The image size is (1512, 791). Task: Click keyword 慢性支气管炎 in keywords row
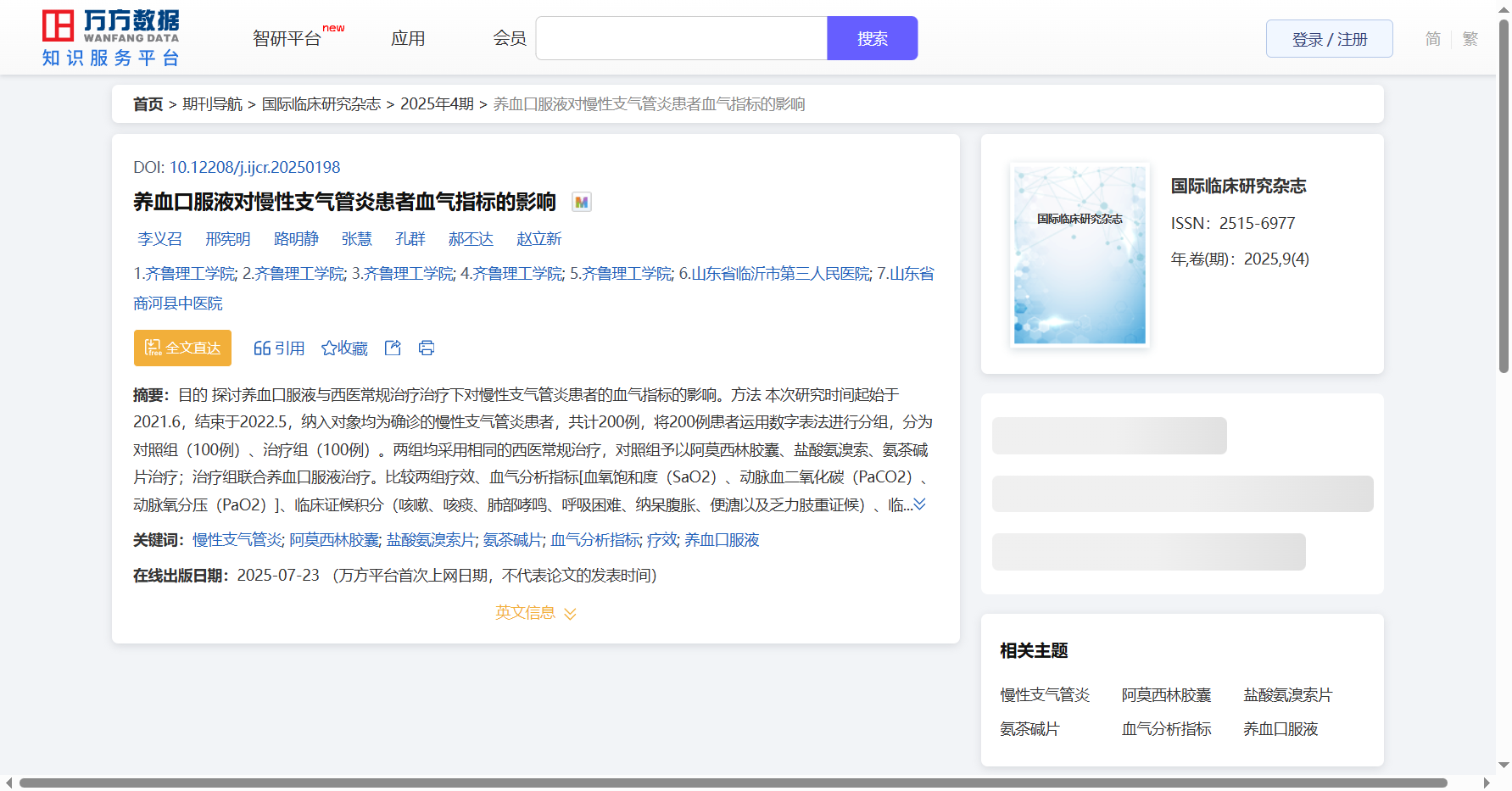237,540
